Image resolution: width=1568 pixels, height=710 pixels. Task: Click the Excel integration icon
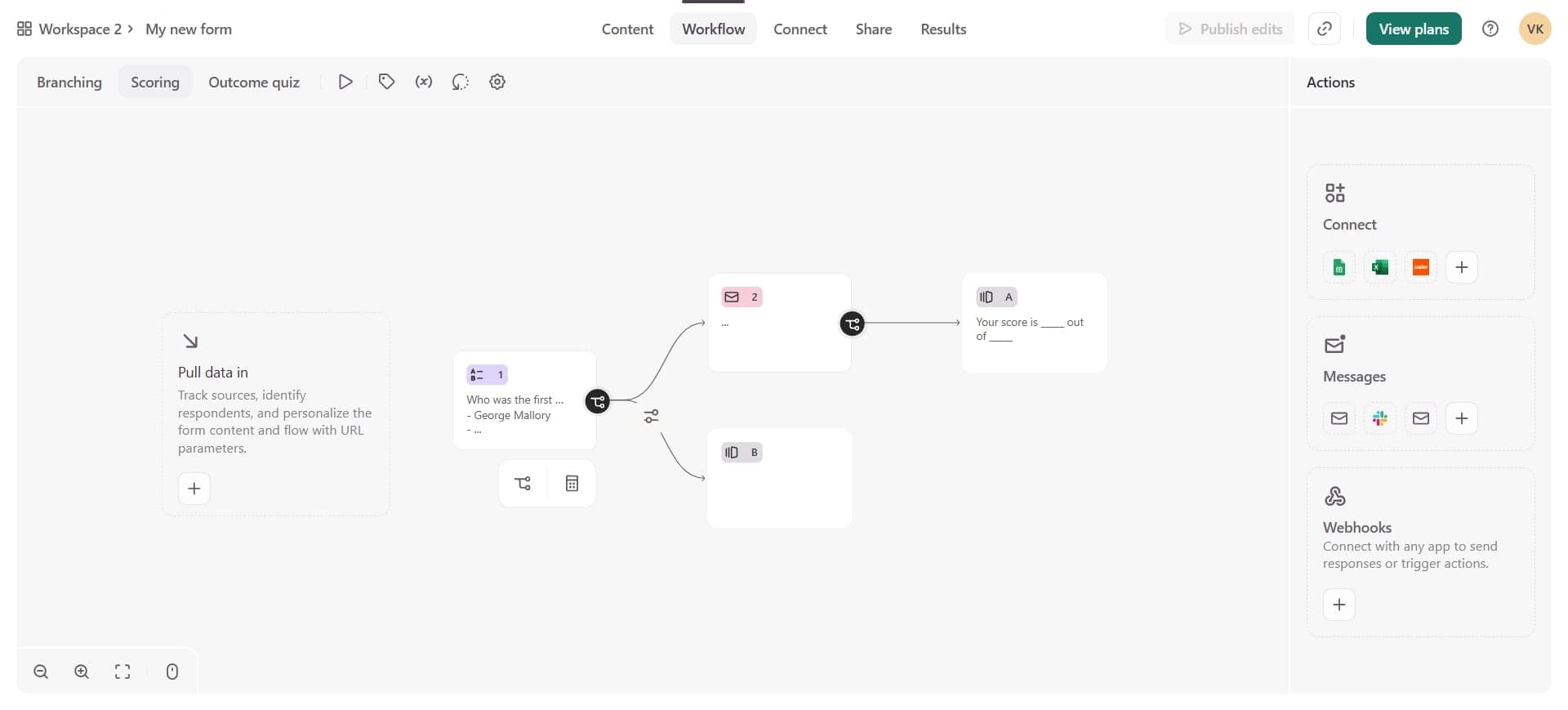pos(1379,267)
